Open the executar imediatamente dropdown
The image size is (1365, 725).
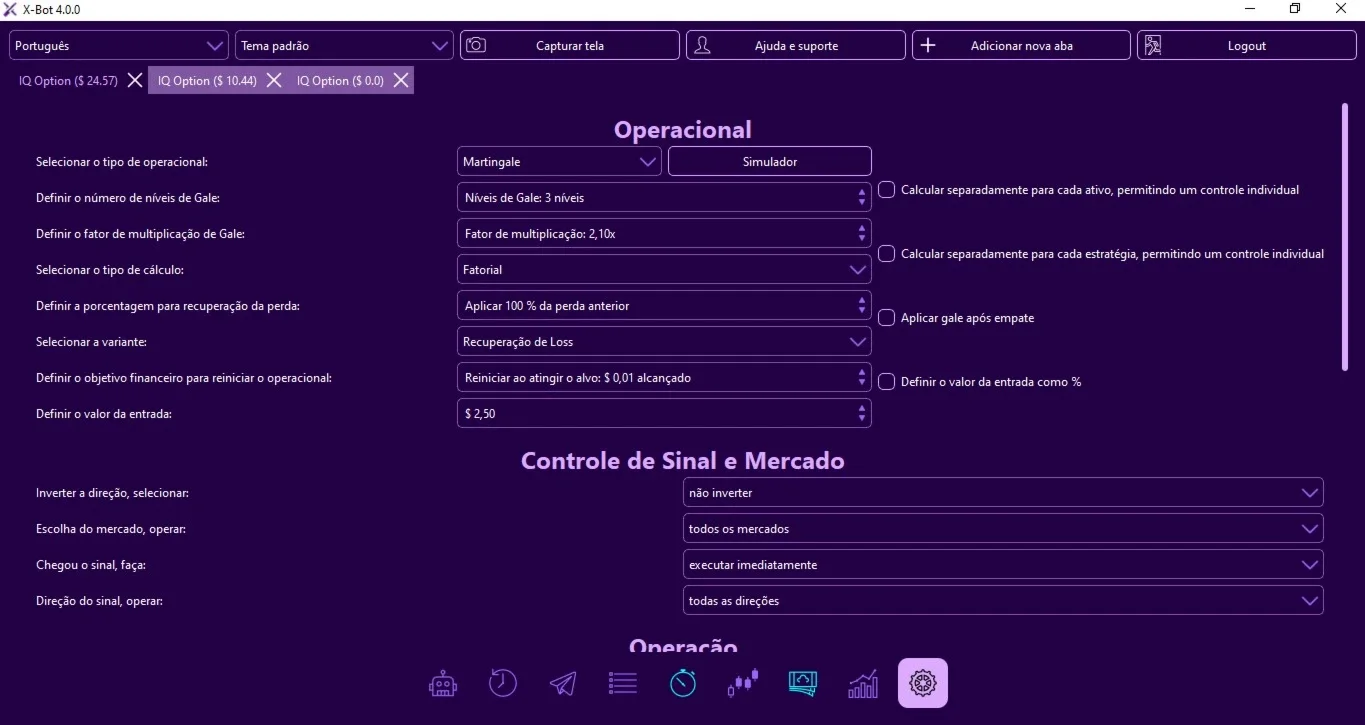point(1003,564)
